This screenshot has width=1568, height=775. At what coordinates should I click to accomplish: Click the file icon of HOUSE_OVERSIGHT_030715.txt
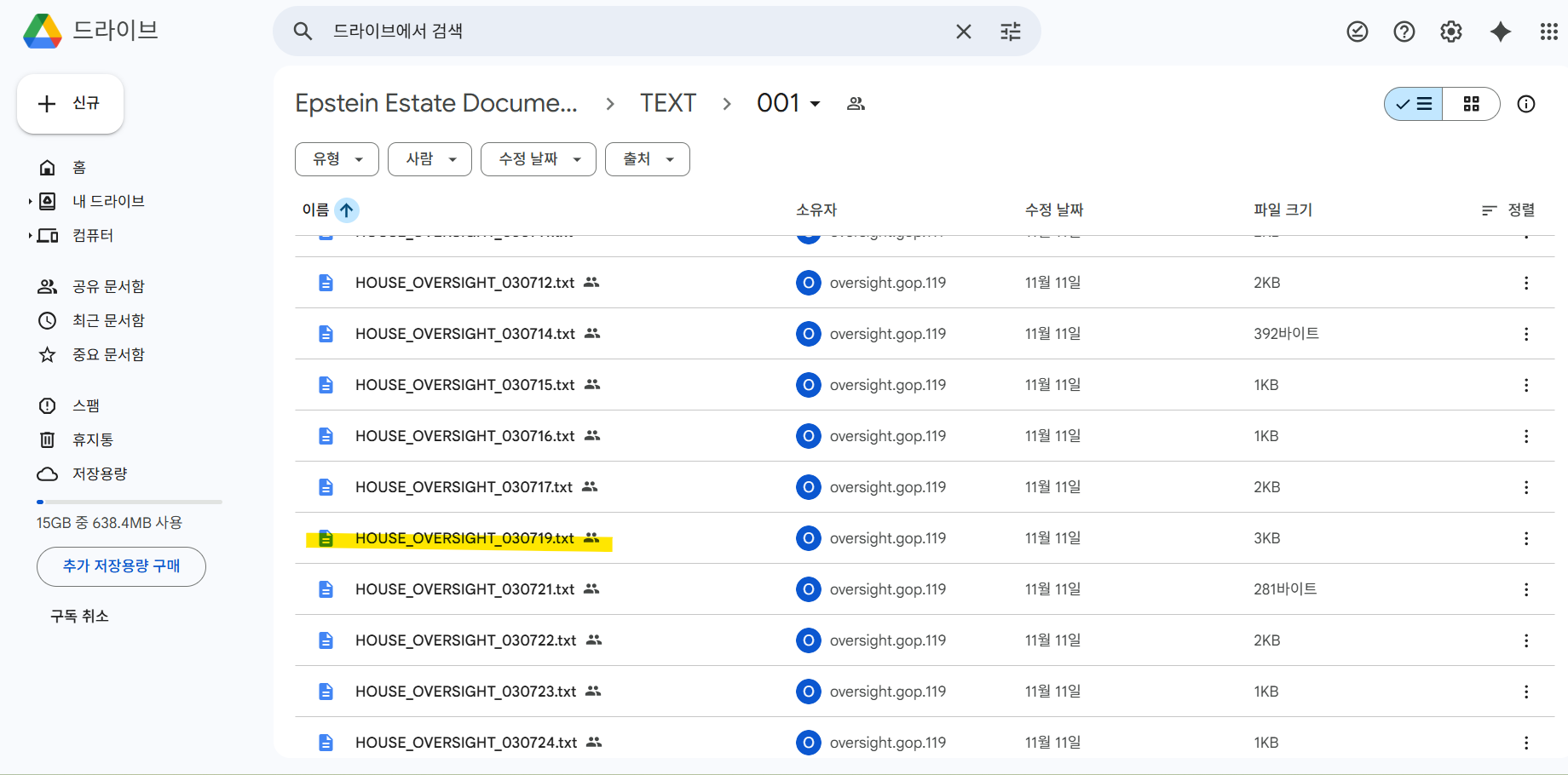tap(326, 385)
